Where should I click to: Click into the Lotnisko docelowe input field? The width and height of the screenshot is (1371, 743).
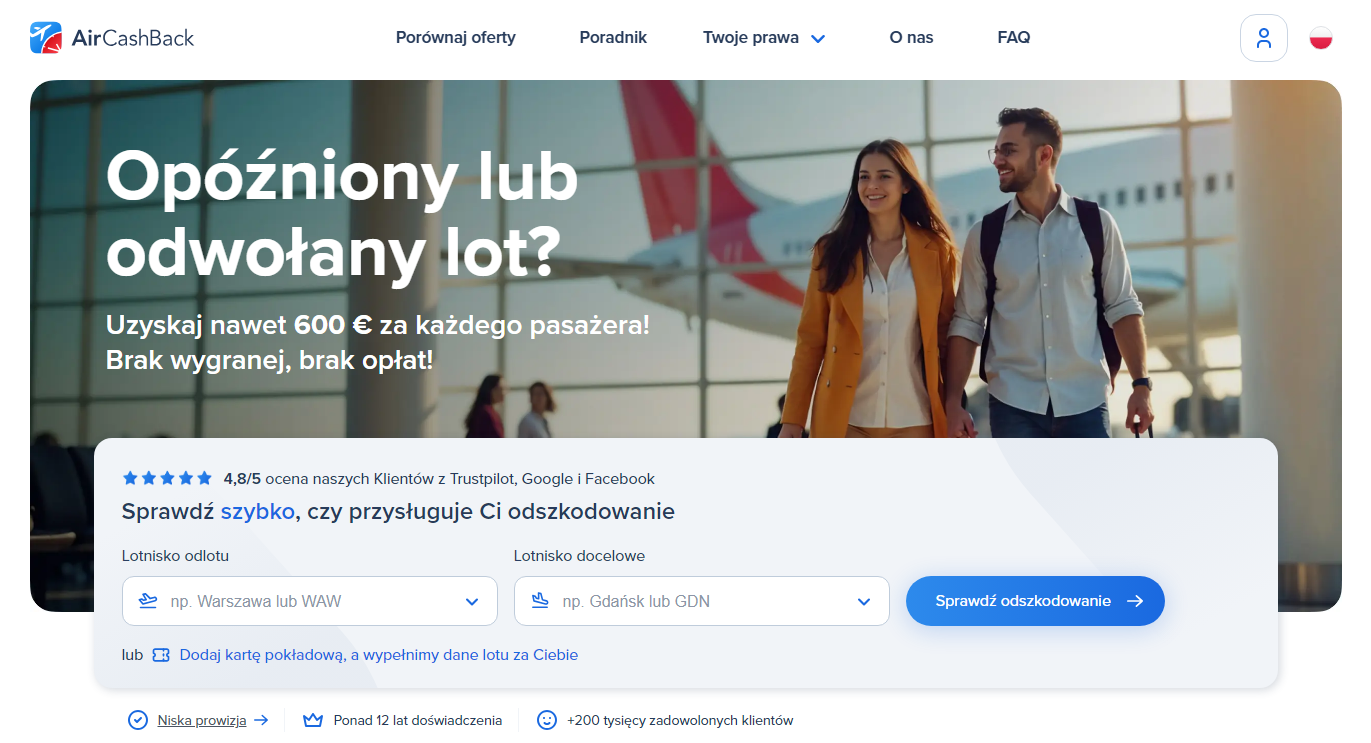(701, 601)
